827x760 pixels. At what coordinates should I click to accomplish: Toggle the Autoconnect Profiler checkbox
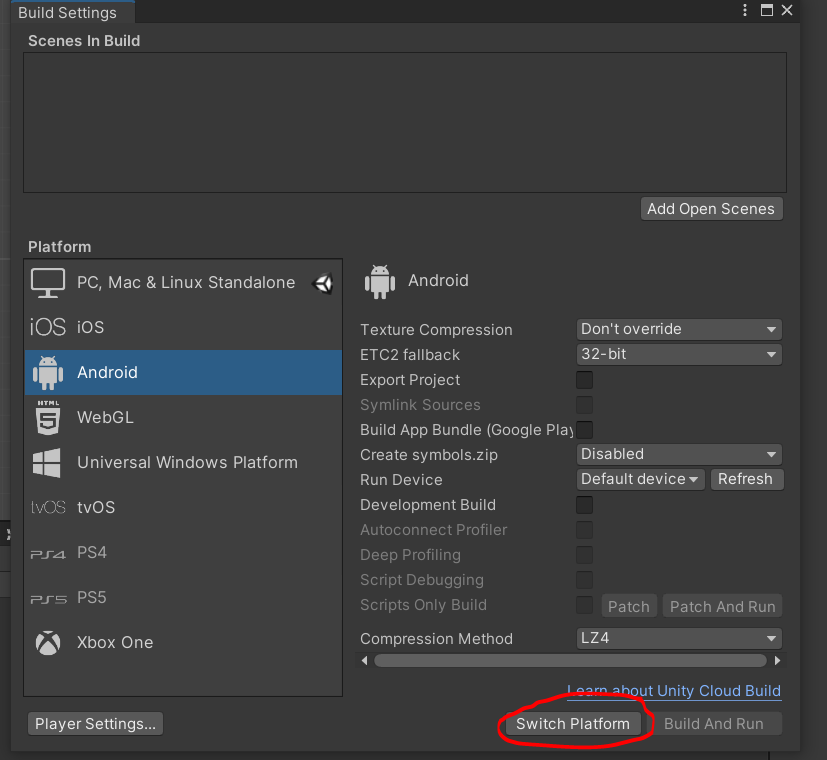point(584,530)
